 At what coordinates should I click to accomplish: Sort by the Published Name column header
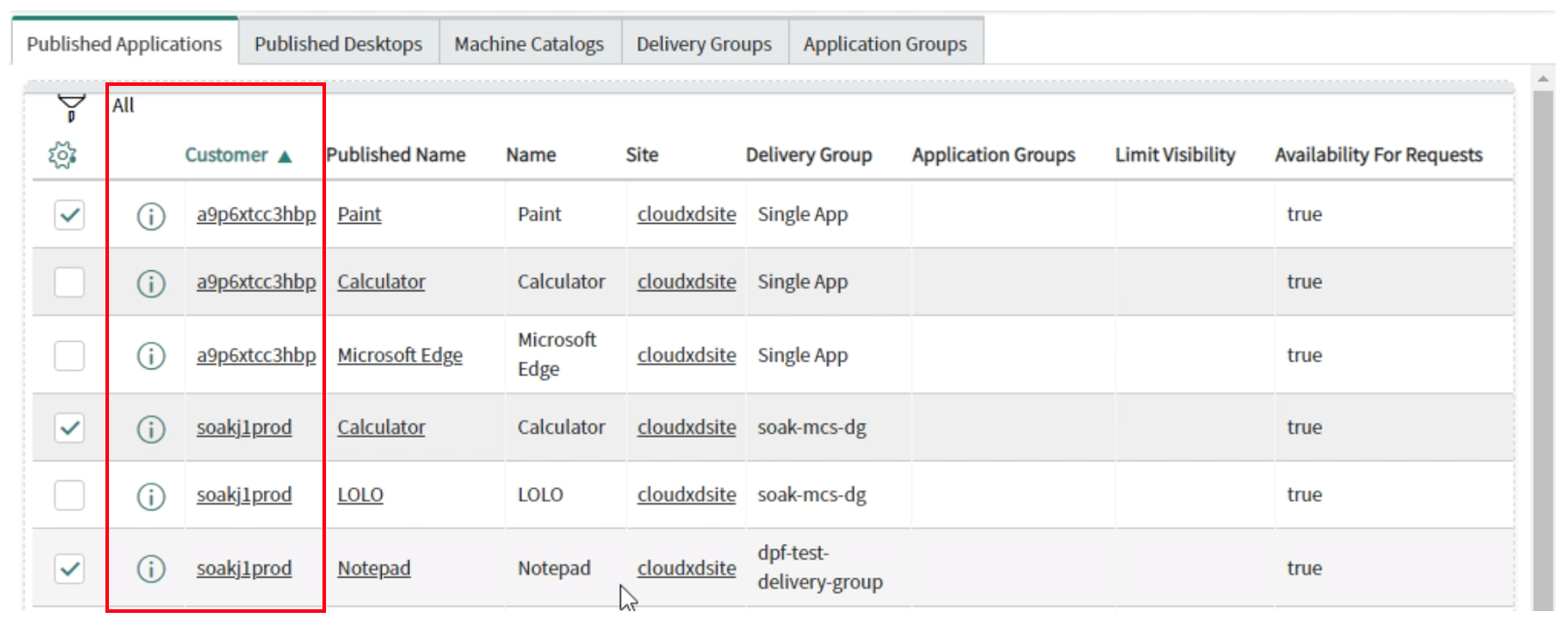tap(396, 155)
